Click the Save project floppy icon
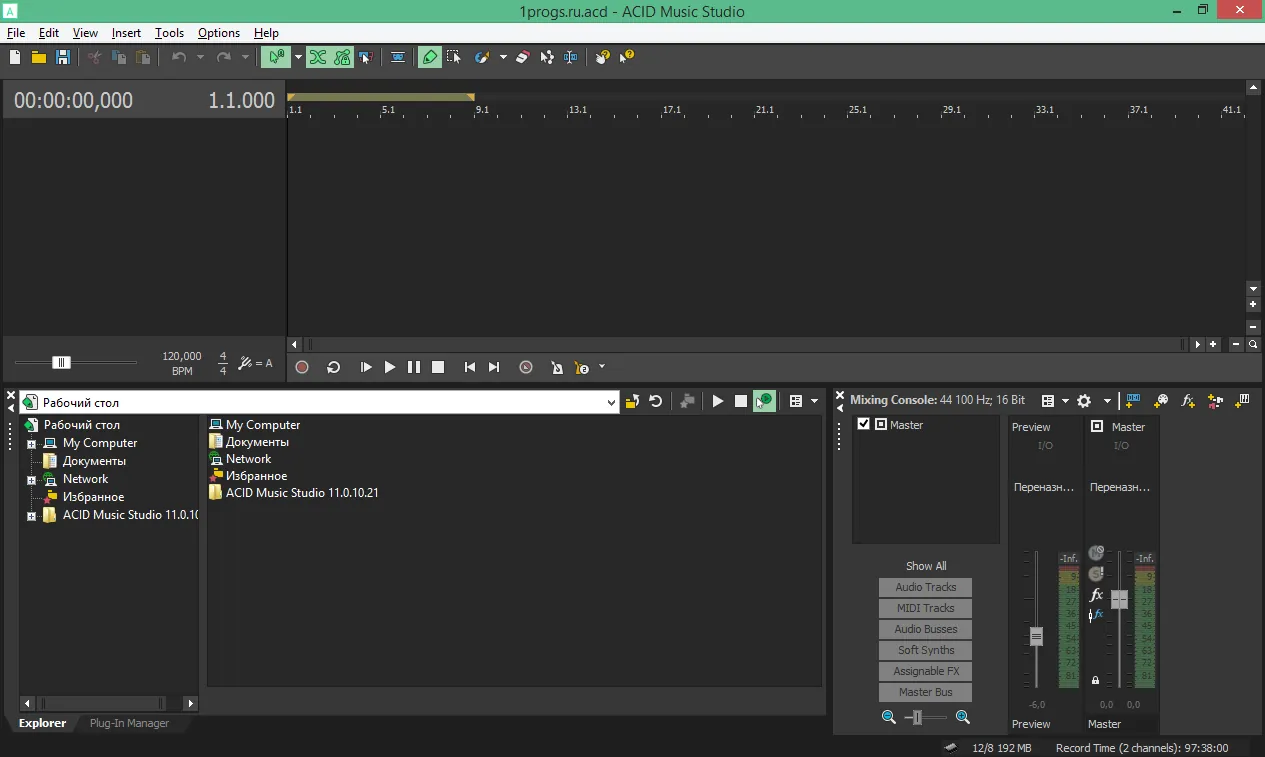The image size is (1265, 757). (63, 57)
